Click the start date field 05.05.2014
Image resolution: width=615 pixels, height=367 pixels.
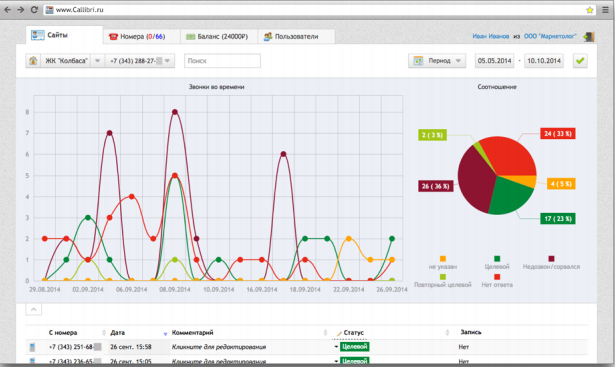coord(494,61)
